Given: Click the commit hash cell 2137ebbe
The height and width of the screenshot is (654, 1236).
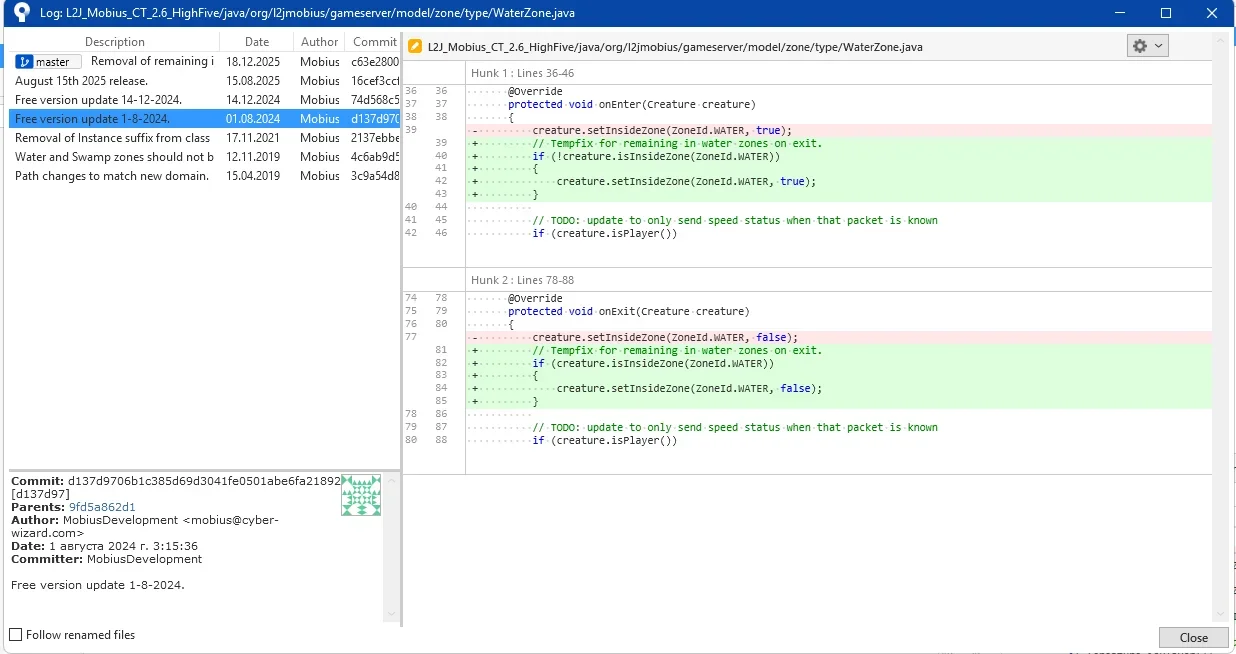Looking at the screenshot, I should click(x=375, y=138).
